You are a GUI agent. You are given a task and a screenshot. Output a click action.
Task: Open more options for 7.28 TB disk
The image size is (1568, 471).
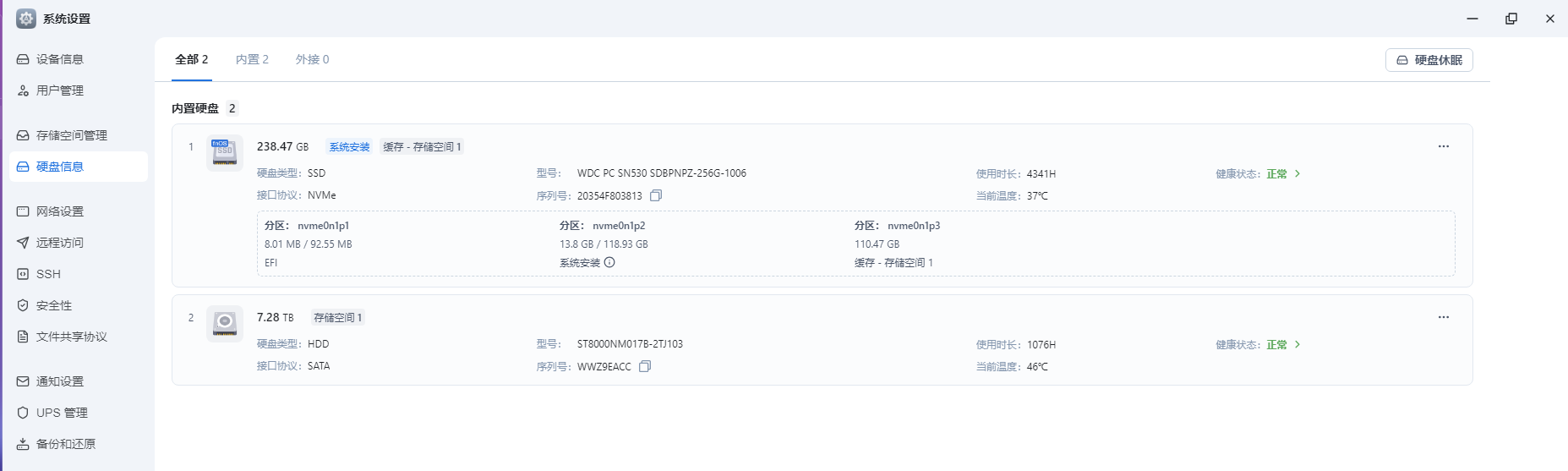[1444, 317]
